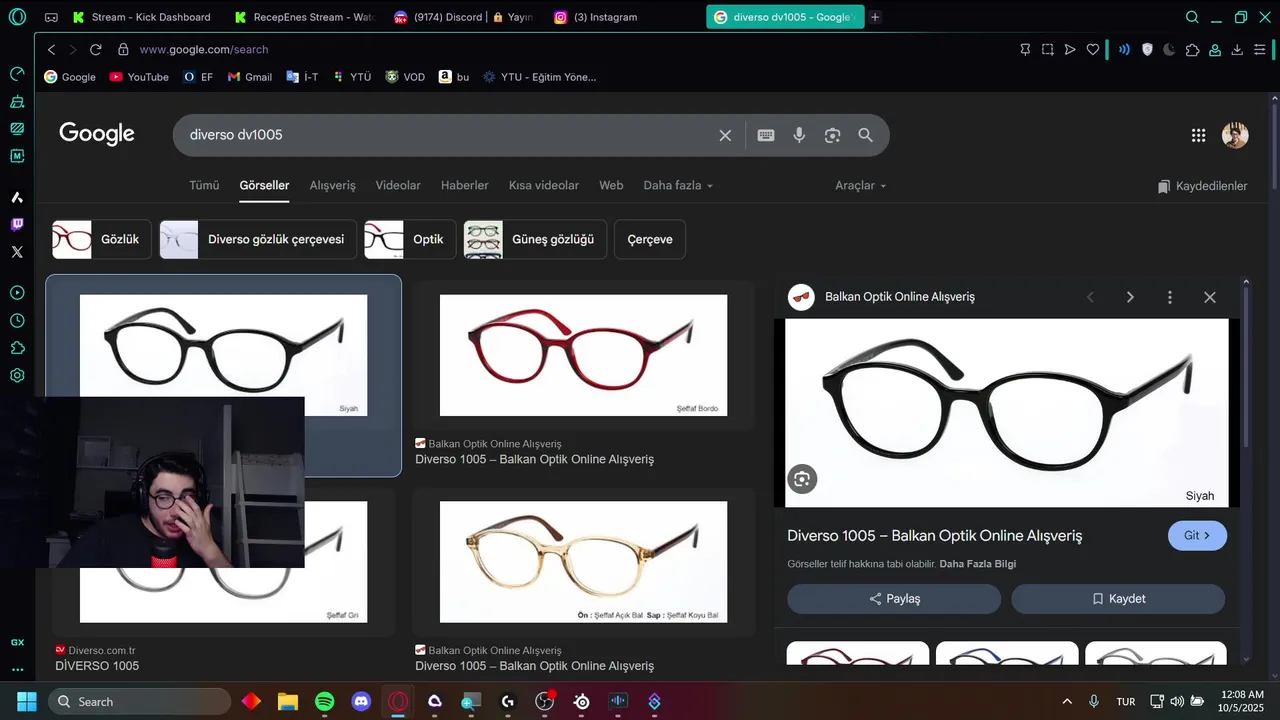Close the image preview panel
Viewport: 1280px width, 720px height.
pos(1210,297)
